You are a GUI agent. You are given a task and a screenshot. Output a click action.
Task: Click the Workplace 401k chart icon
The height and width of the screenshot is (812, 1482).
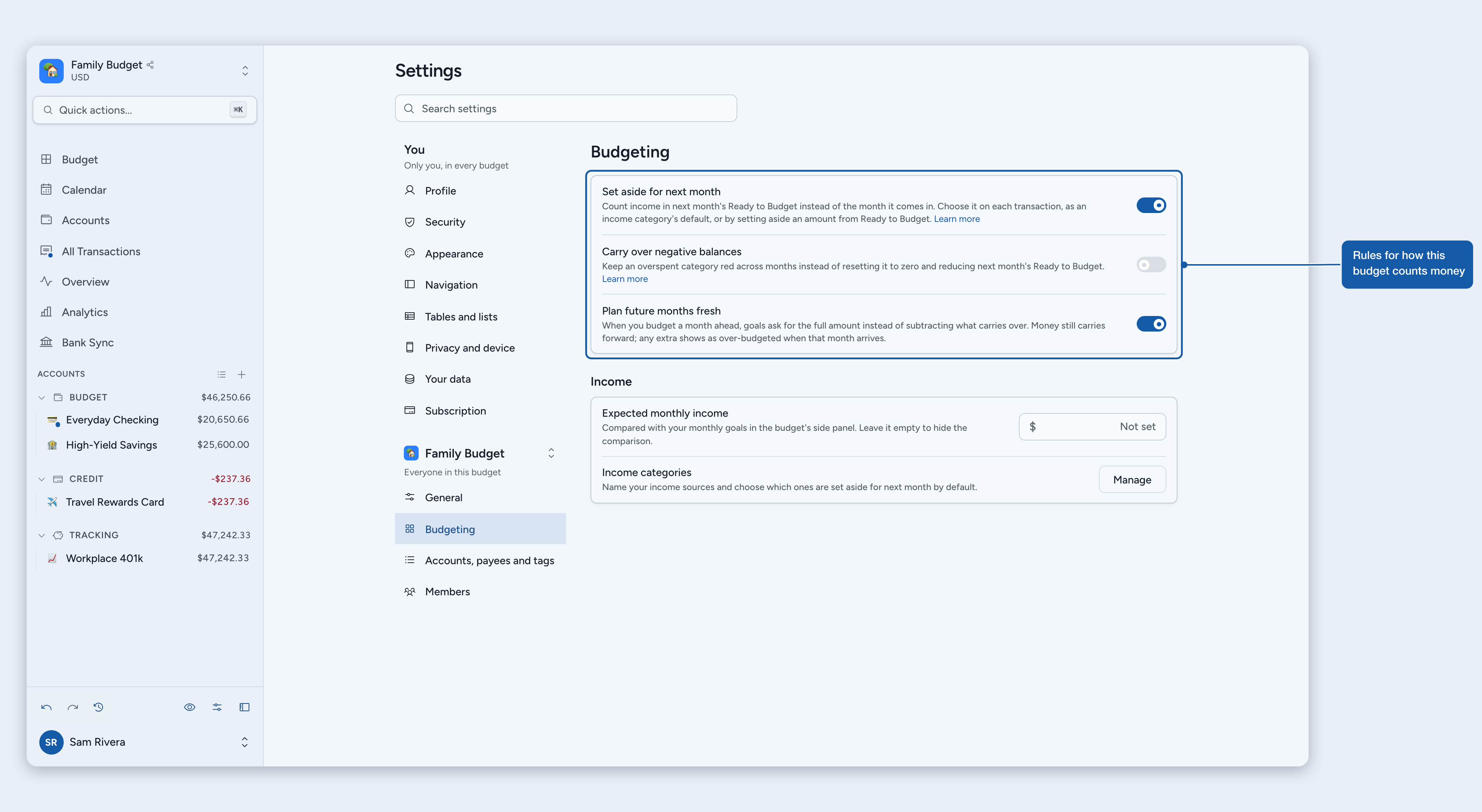point(52,558)
